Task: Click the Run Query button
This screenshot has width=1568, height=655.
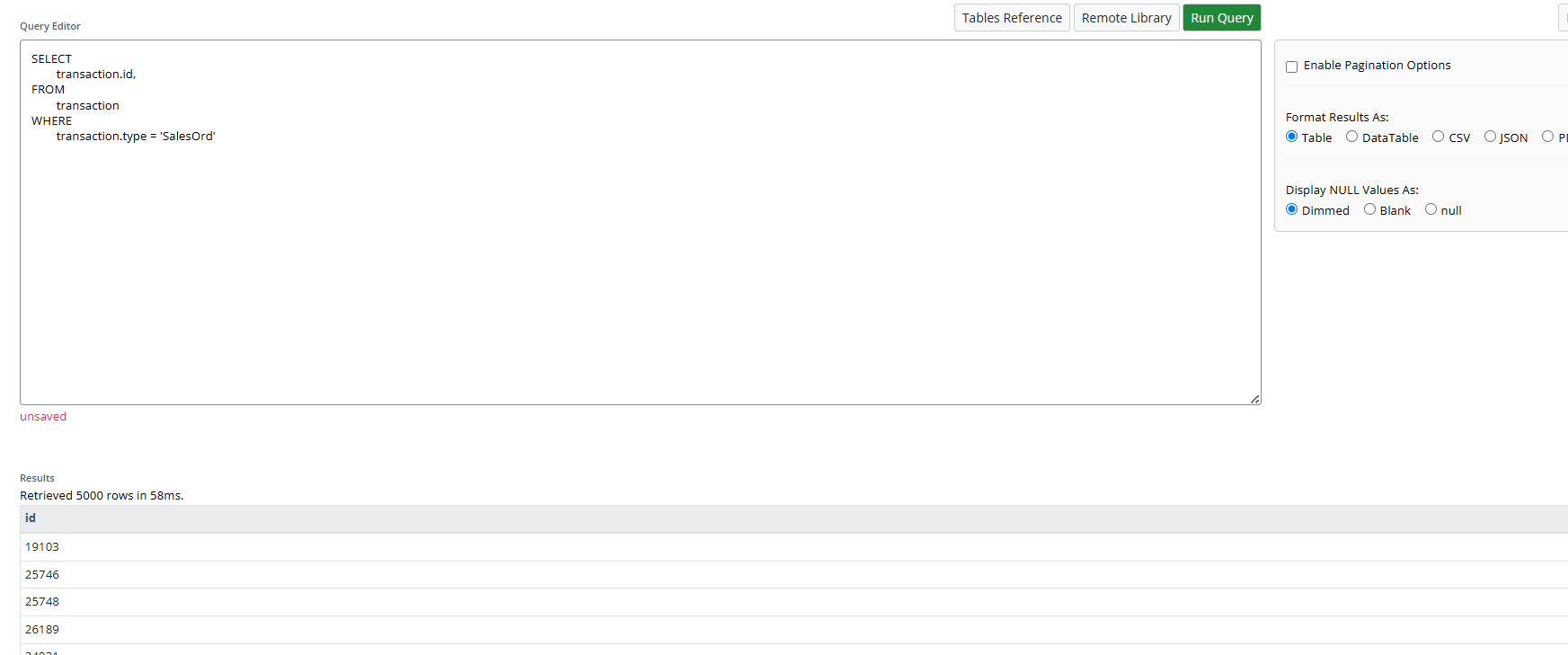Action: point(1221,18)
